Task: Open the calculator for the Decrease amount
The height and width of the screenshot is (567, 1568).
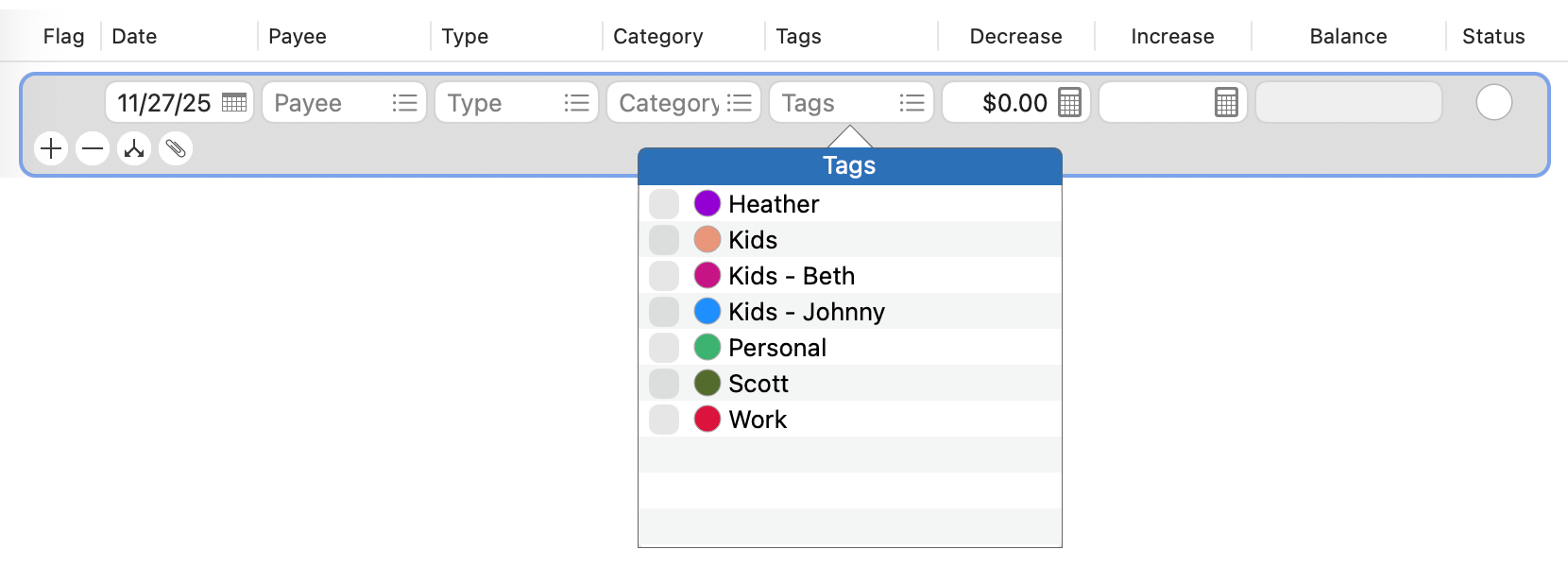Action: [x=1068, y=102]
